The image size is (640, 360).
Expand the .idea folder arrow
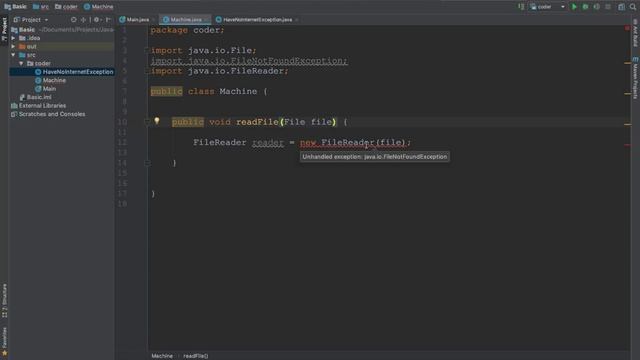[13, 38]
